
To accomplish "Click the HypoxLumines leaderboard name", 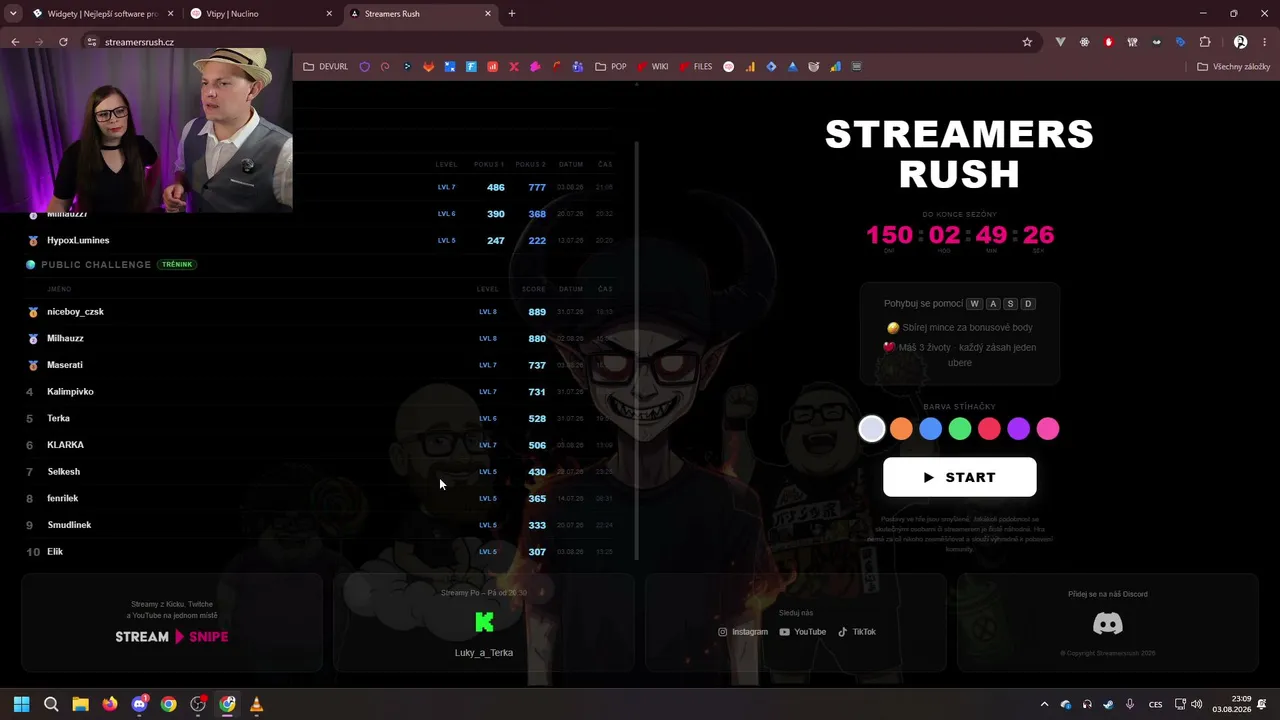I will pos(78,241).
